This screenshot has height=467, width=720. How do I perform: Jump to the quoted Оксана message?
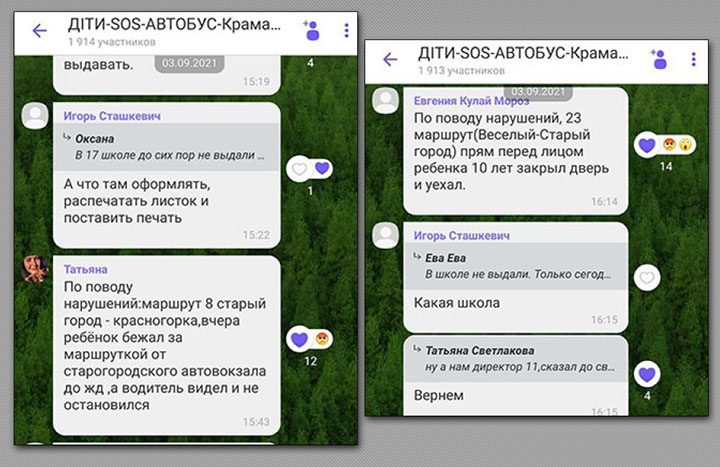click(x=165, y=147)
